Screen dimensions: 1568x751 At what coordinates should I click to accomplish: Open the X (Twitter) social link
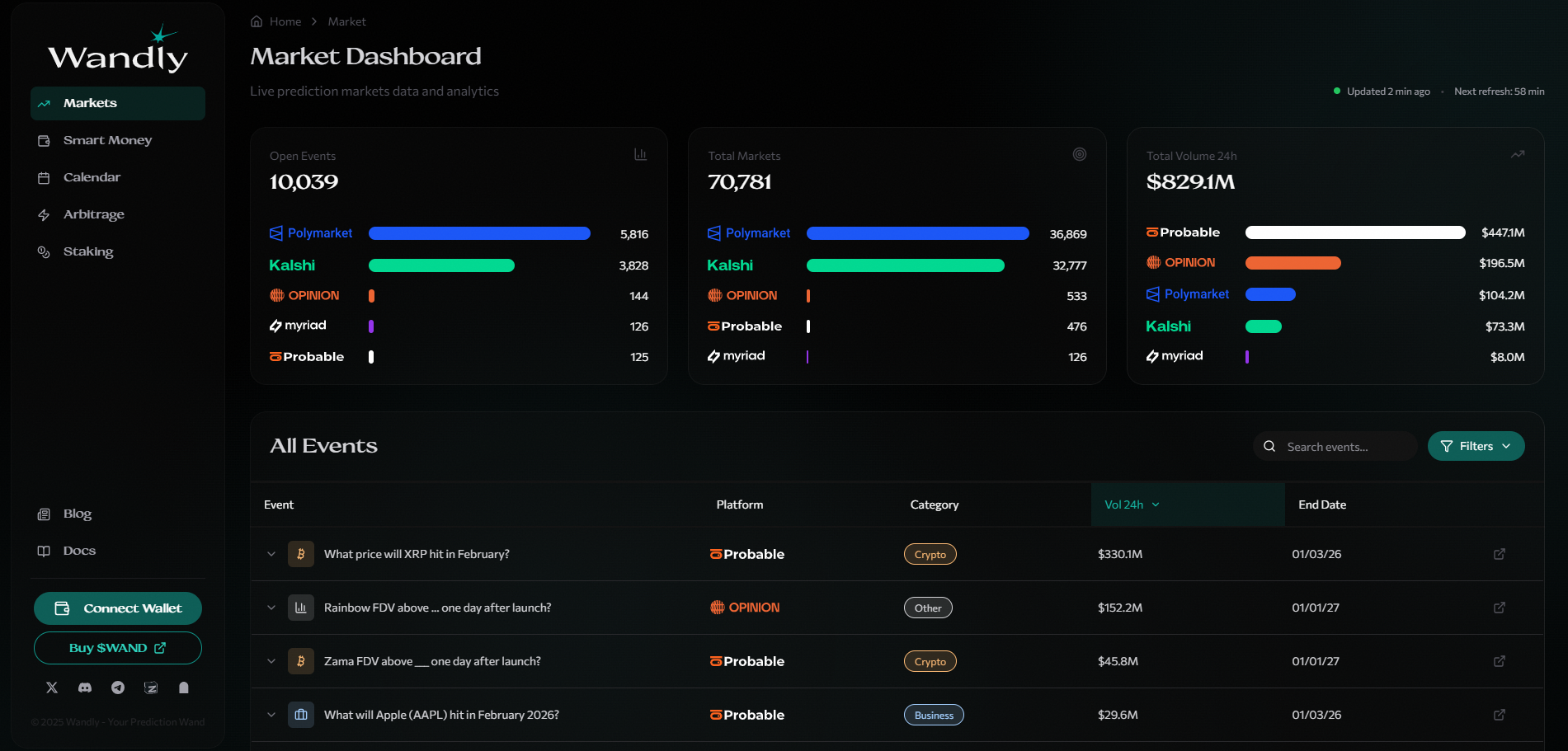point(52,688)
